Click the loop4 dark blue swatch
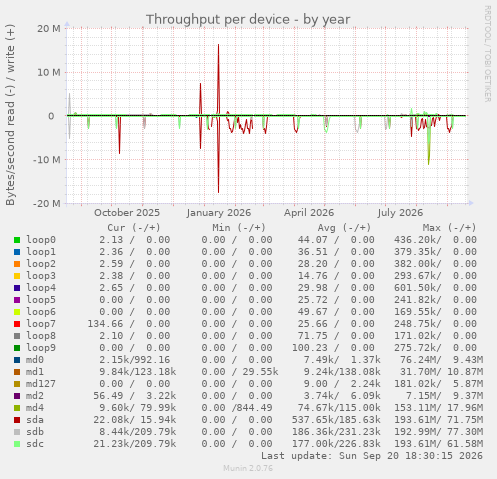Screen dimensions: 497x479 17,288
